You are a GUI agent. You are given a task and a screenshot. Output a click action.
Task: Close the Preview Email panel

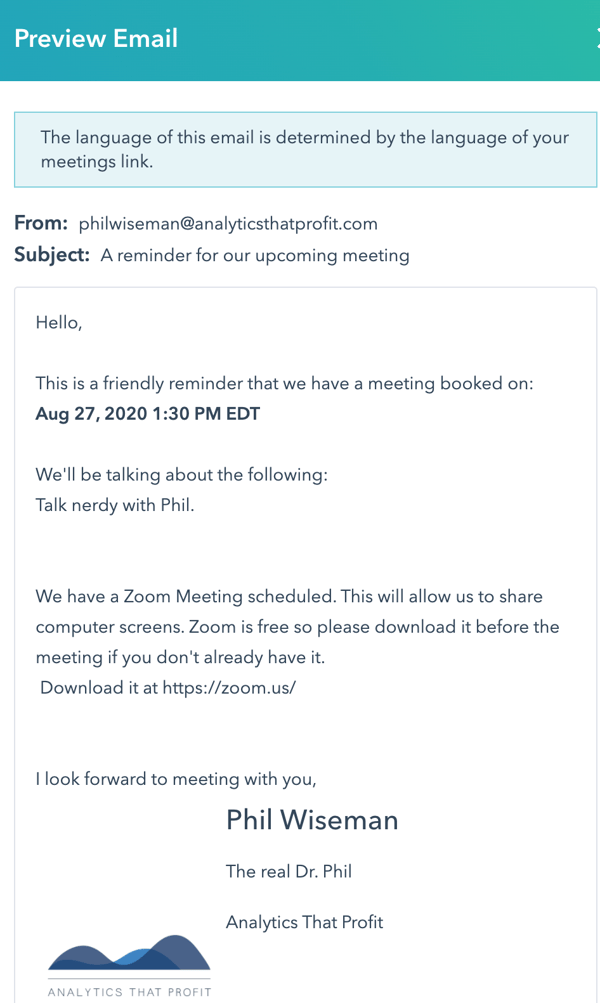[597, 38]
